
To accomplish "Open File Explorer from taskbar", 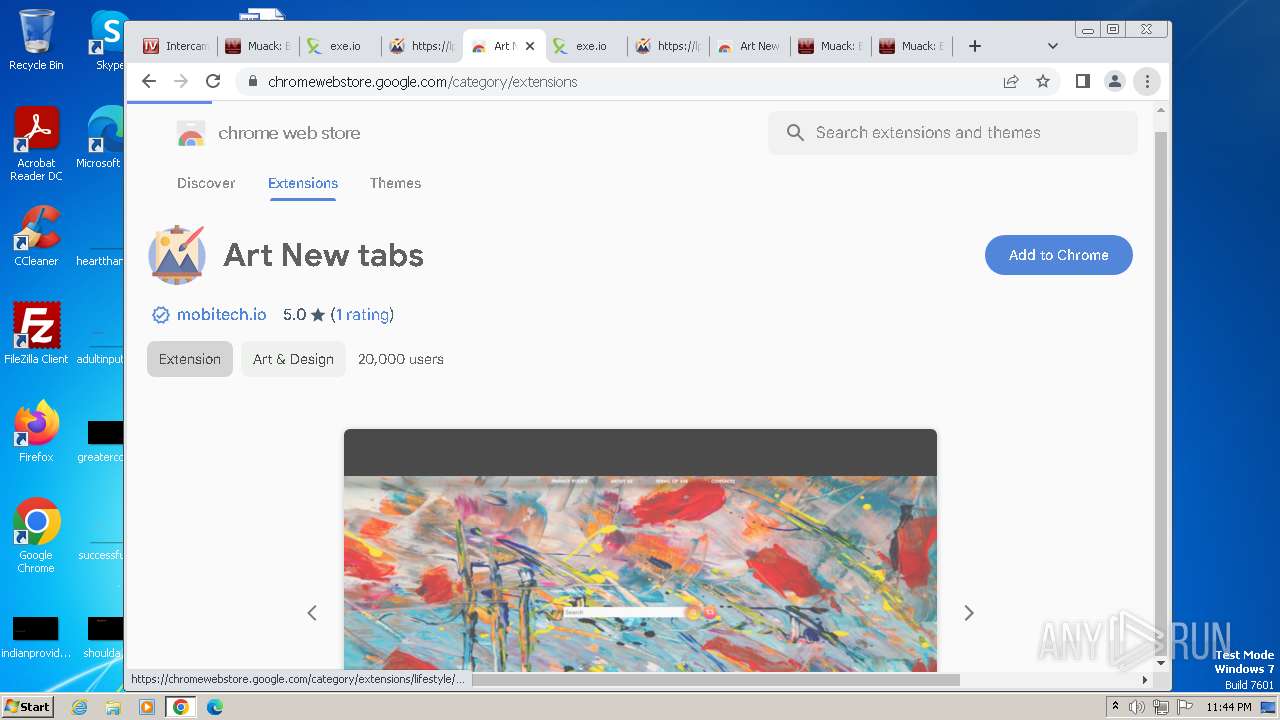I will pyautogui.click(x=113, y=707).
